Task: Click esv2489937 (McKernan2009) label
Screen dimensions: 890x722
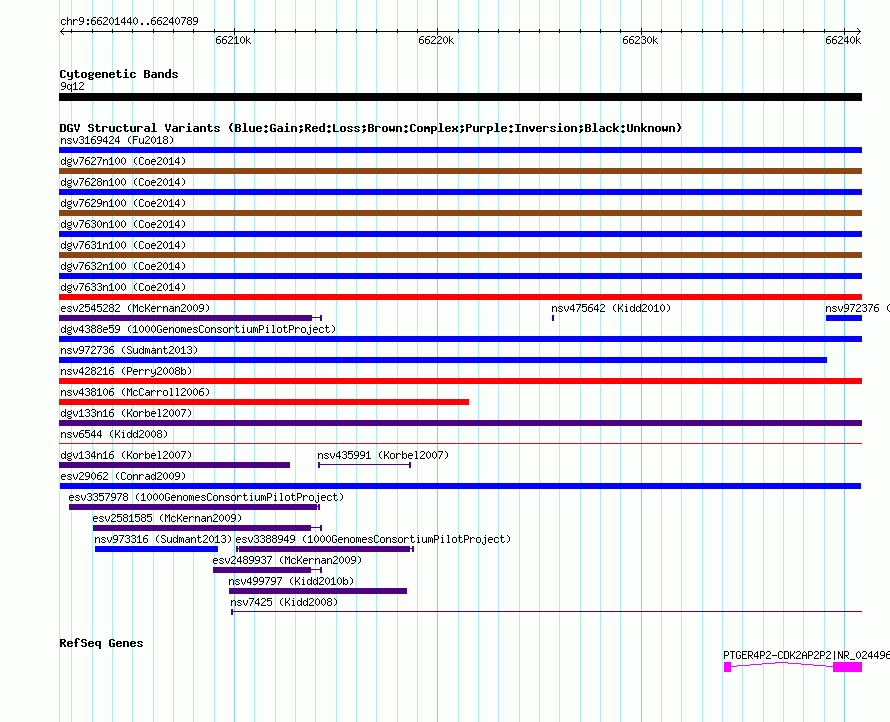Action: tap(287, 560)
